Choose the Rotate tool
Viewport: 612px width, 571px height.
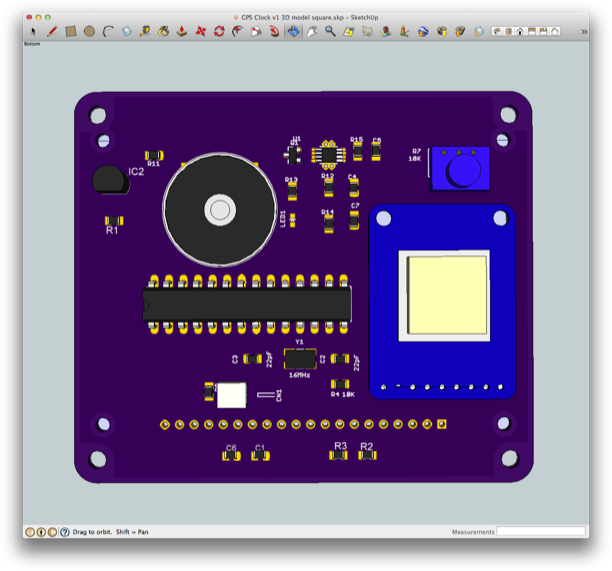coord(219,31)
